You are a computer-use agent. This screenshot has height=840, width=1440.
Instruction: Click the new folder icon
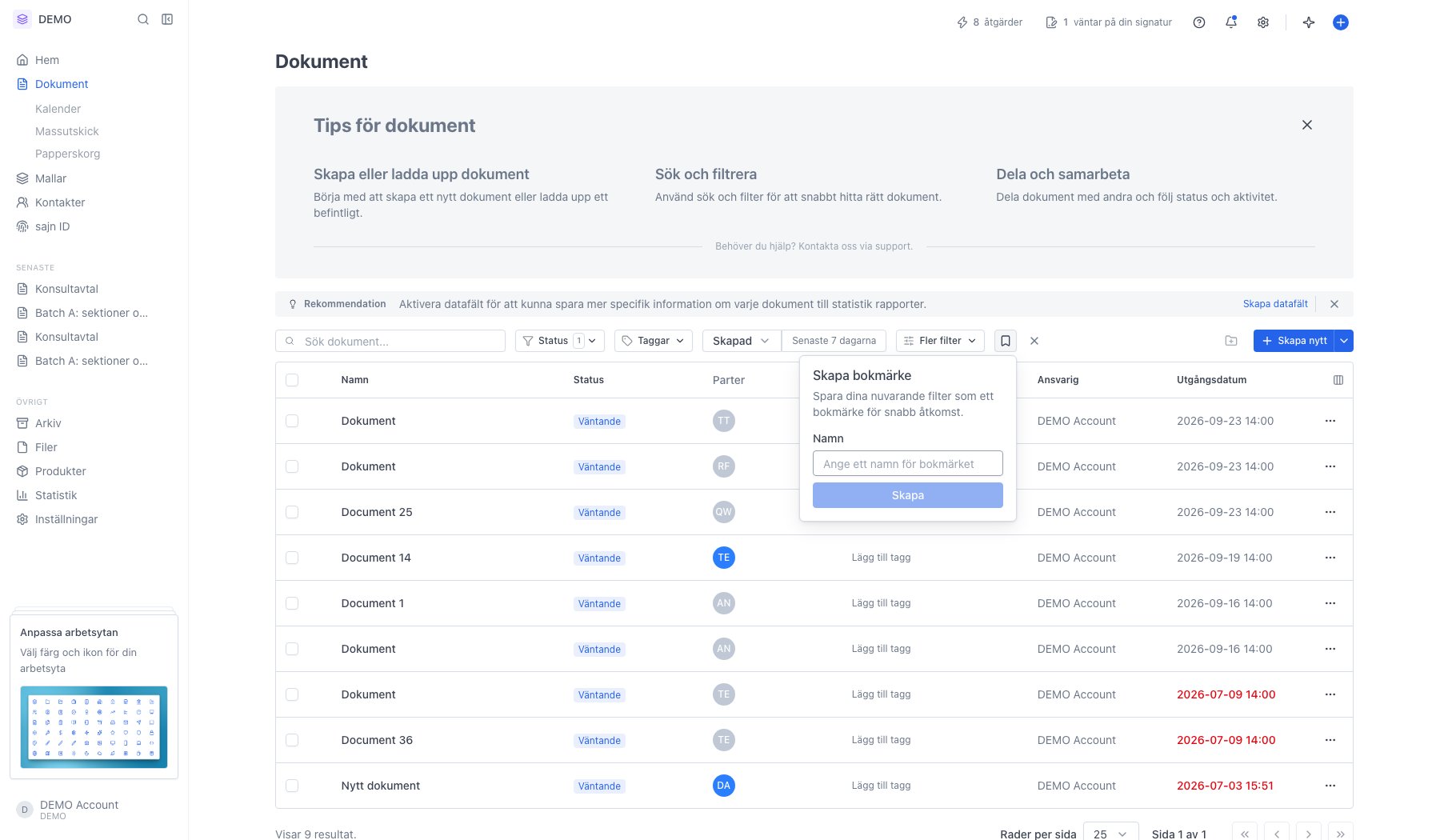tap(1231, 341)
